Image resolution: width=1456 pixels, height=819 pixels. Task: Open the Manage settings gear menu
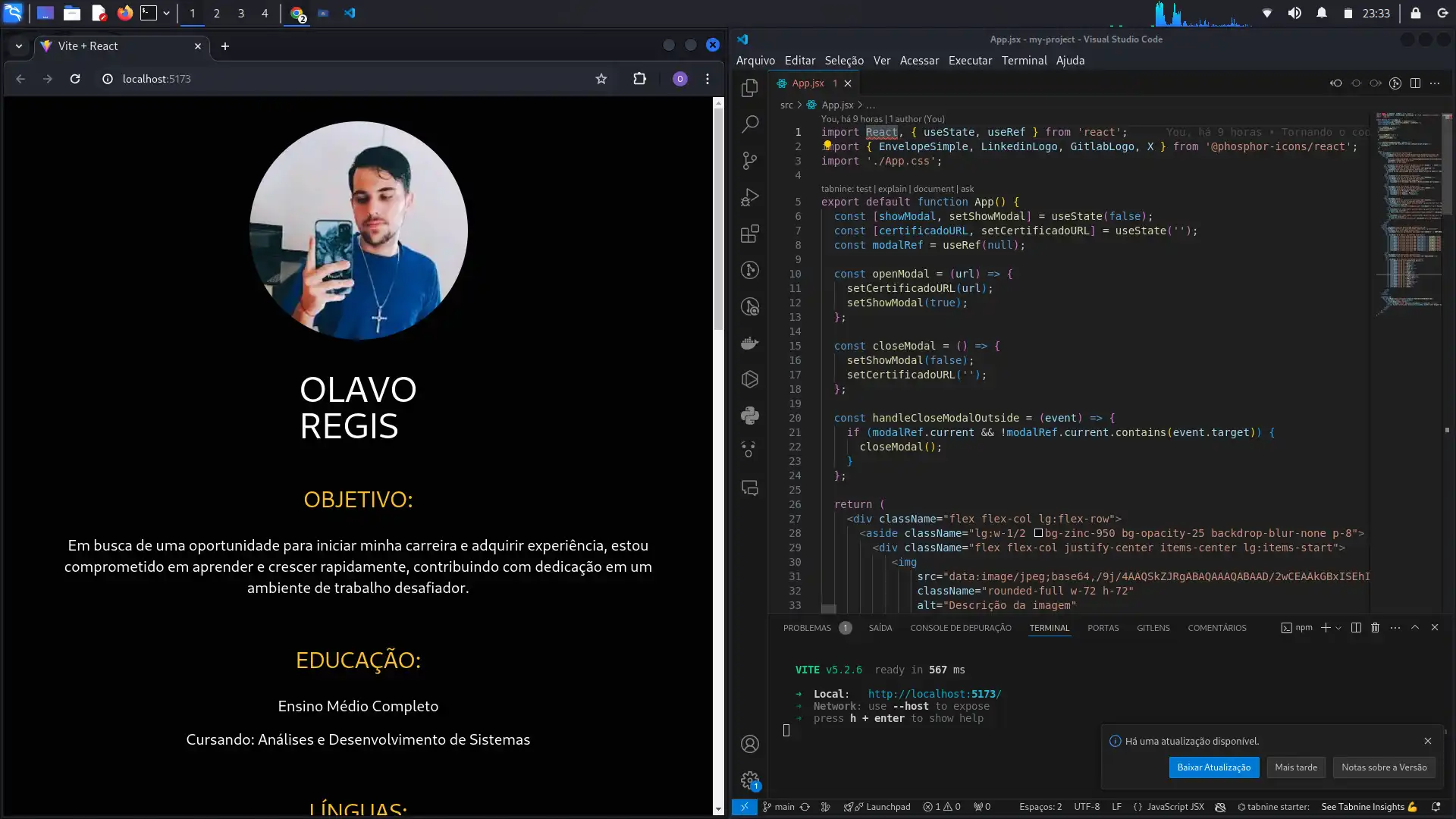tap(750, 780)
